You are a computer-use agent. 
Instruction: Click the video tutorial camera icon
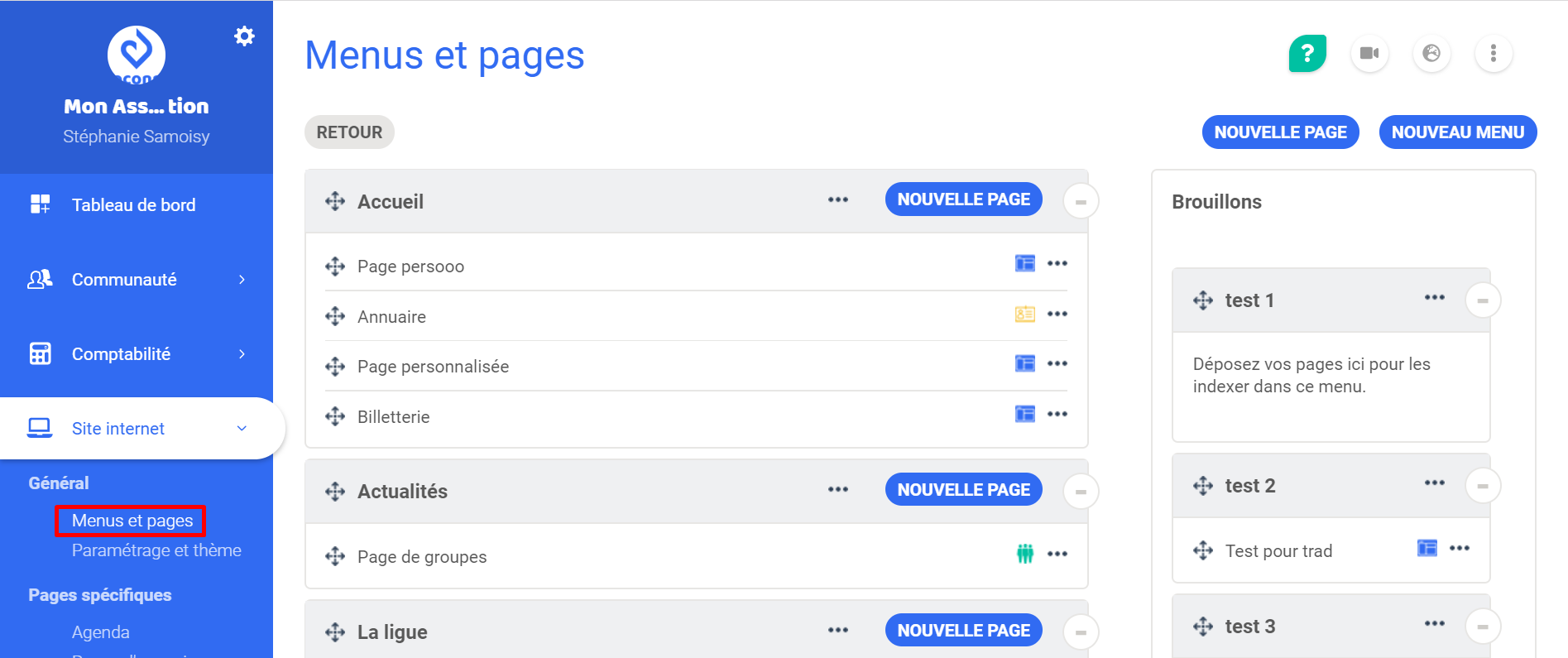tap(1369, 53)
